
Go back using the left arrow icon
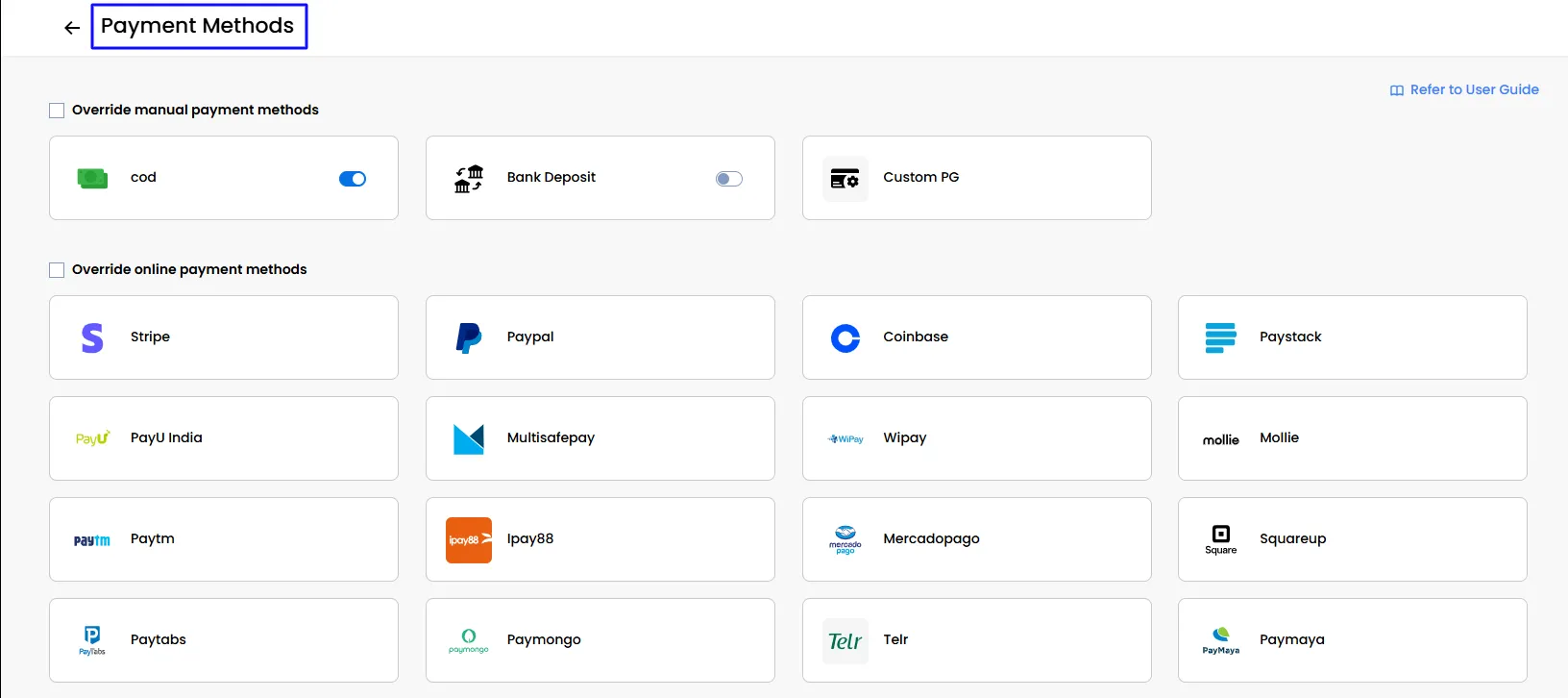[72, 28]
